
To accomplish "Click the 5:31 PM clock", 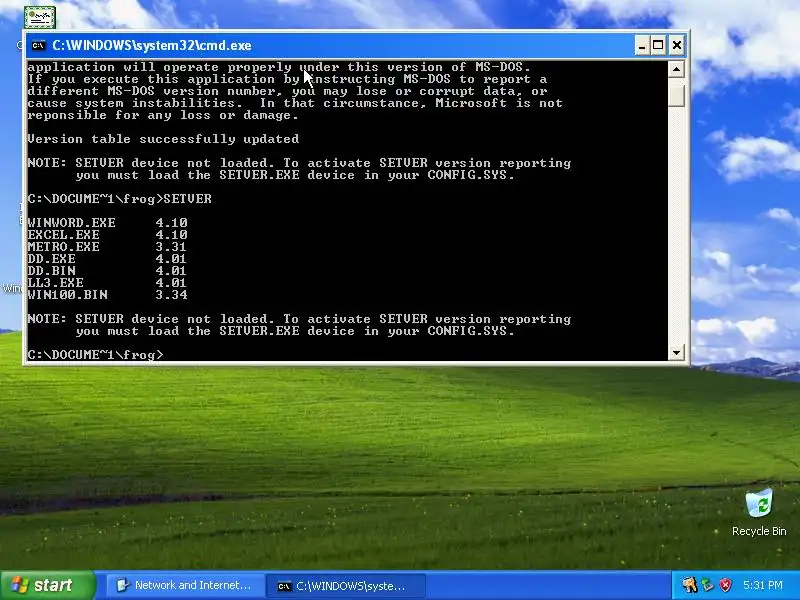I will pyautogui.click(x=763, y=585).
